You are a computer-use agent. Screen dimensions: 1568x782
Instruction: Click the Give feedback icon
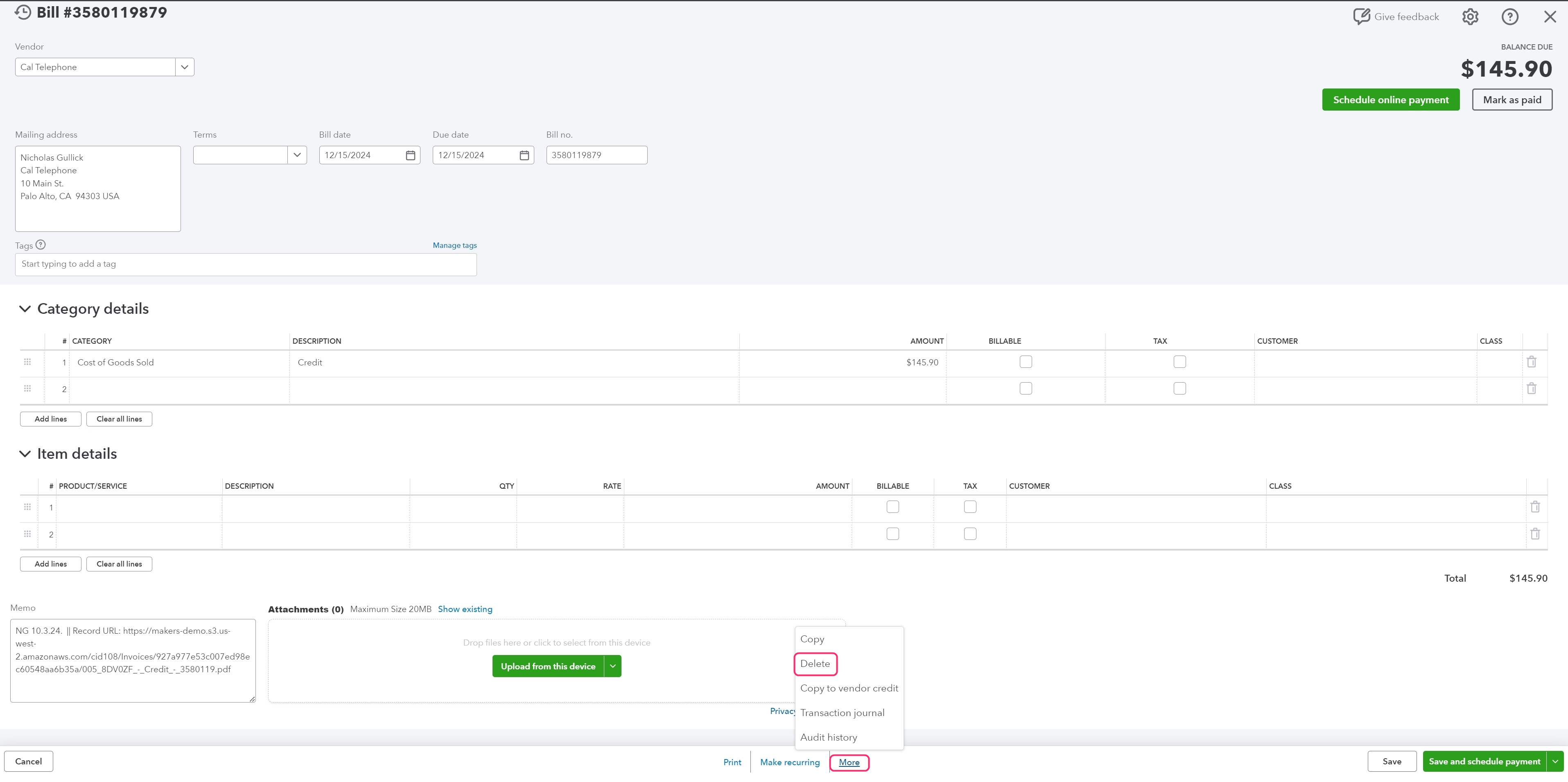pos(1362,16)
